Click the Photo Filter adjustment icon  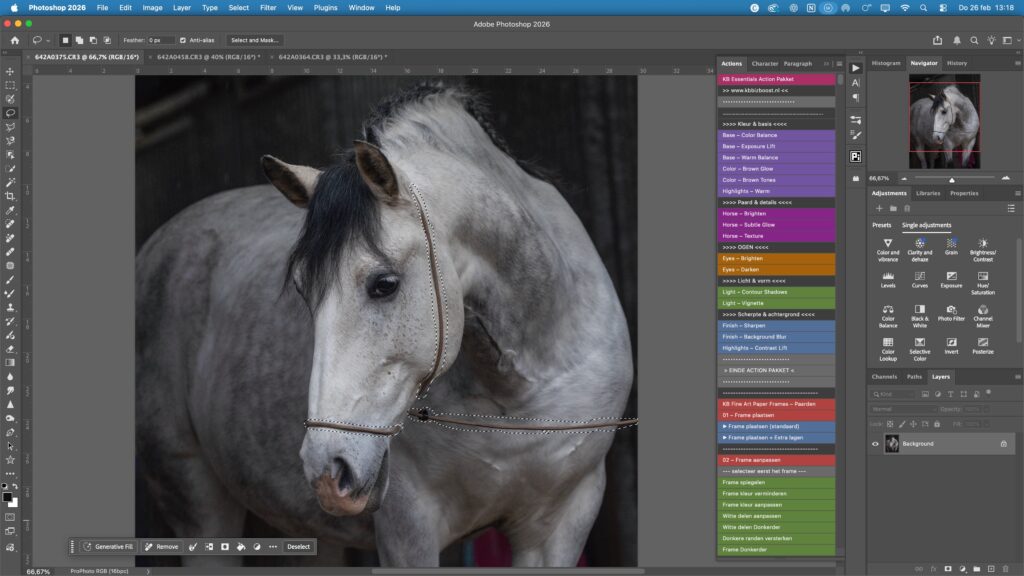[951, 310]
